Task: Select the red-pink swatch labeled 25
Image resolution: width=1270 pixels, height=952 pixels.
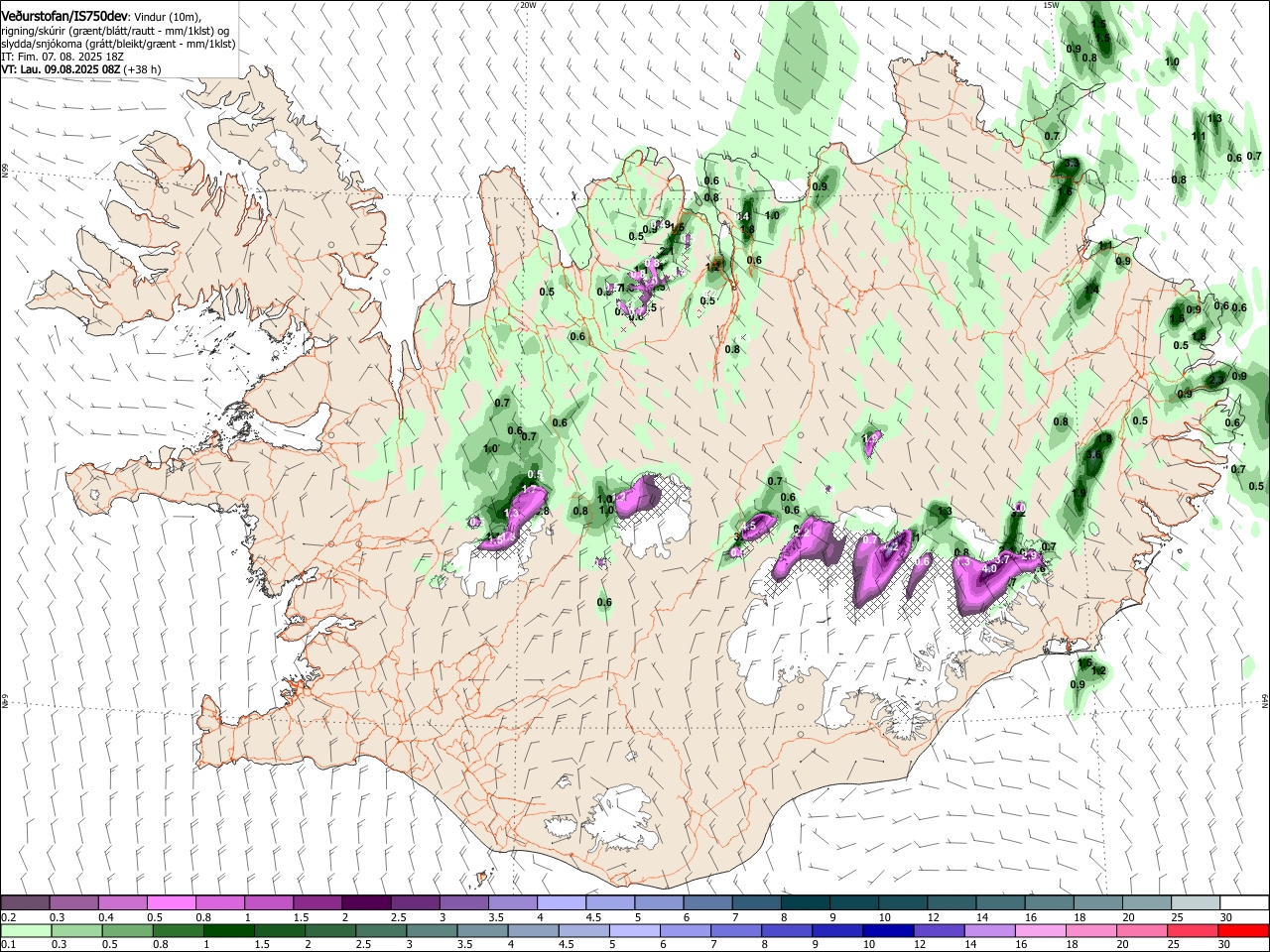Action: coord(1193,930)
